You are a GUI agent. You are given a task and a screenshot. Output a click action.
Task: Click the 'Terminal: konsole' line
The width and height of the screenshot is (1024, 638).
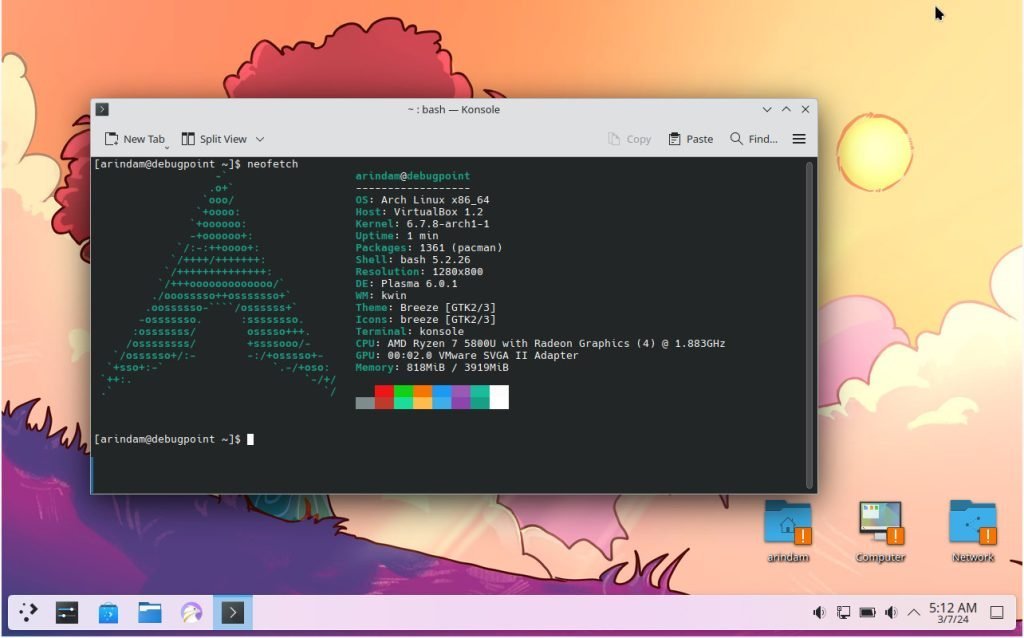[409, 331]
